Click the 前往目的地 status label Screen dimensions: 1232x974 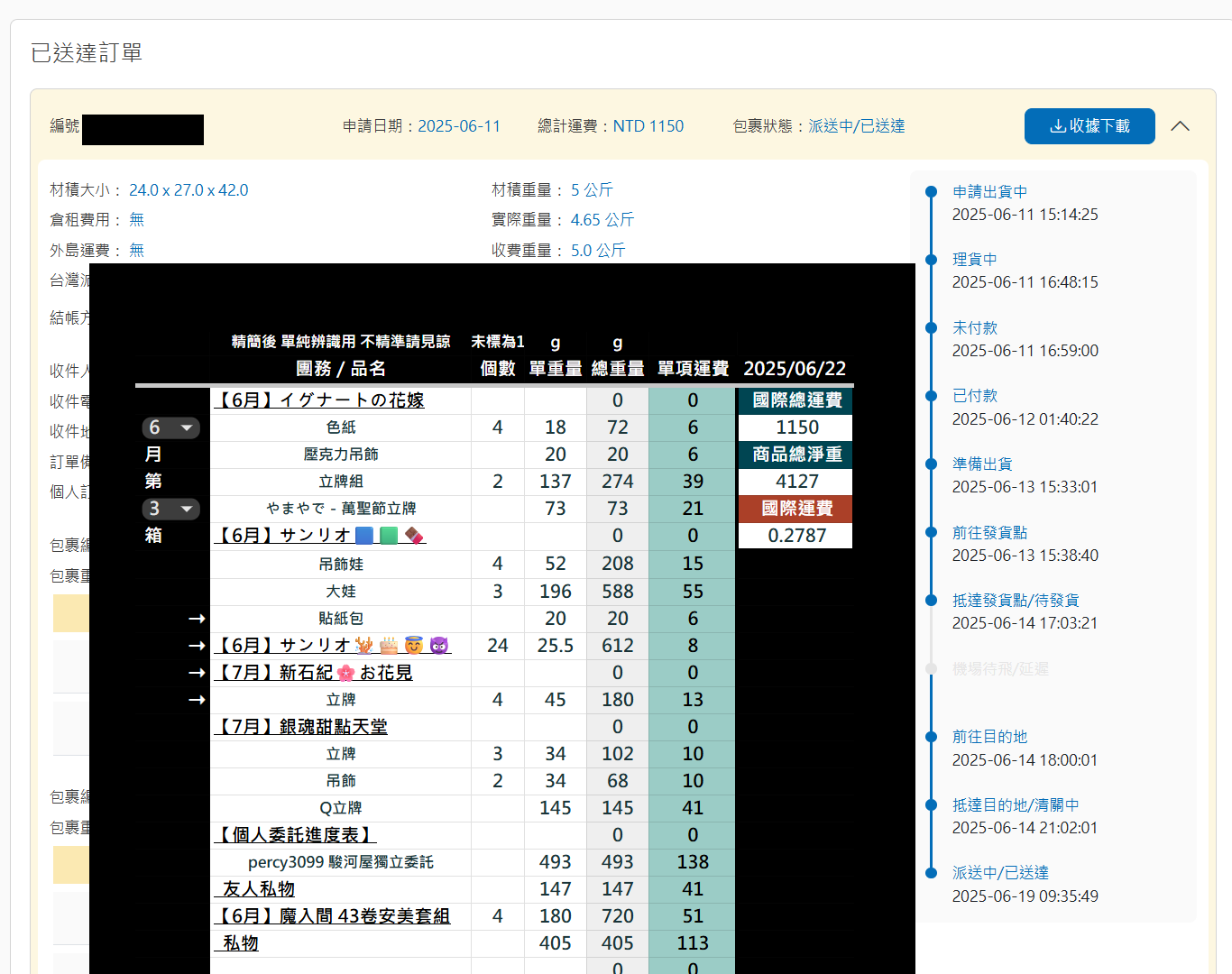click(x=989, y=736)
